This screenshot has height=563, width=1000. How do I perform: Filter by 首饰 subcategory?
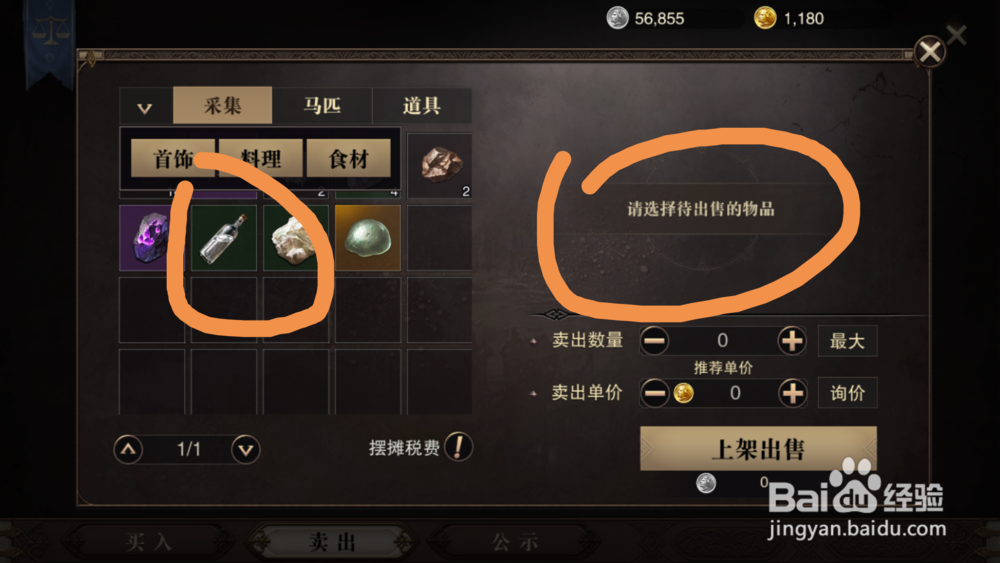(173, 158)
